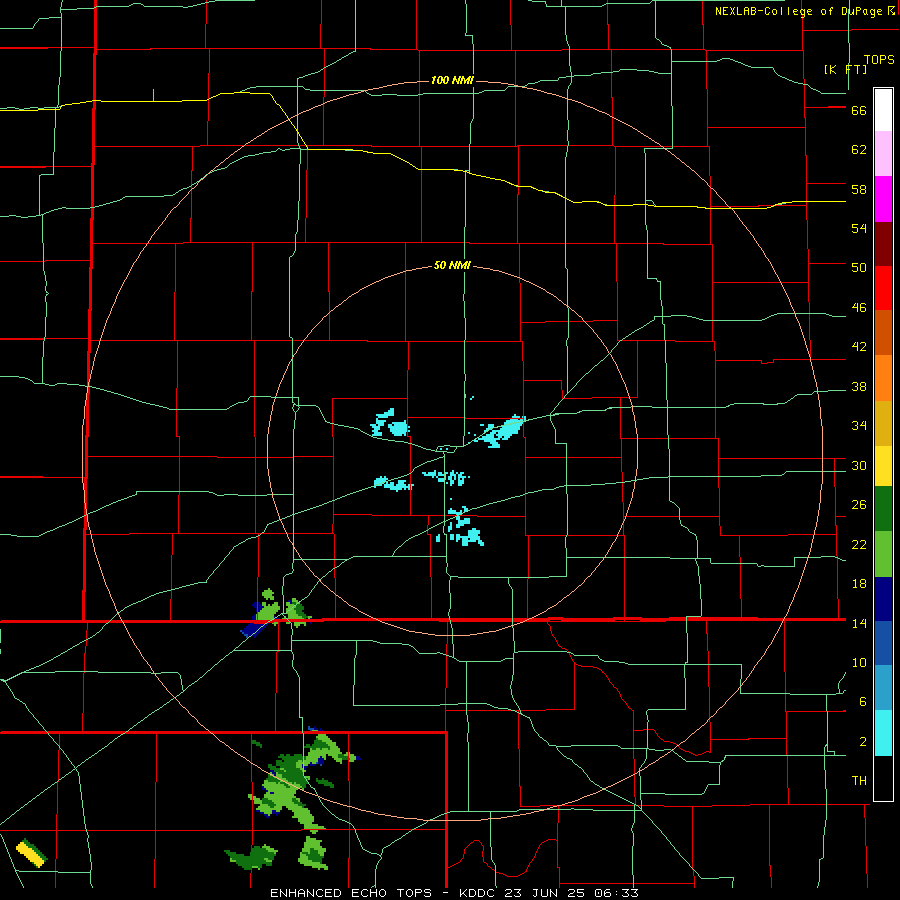Screen dimensions: 900x900
Task: Click the 30 value on the legend
Action: click(859, 465)
